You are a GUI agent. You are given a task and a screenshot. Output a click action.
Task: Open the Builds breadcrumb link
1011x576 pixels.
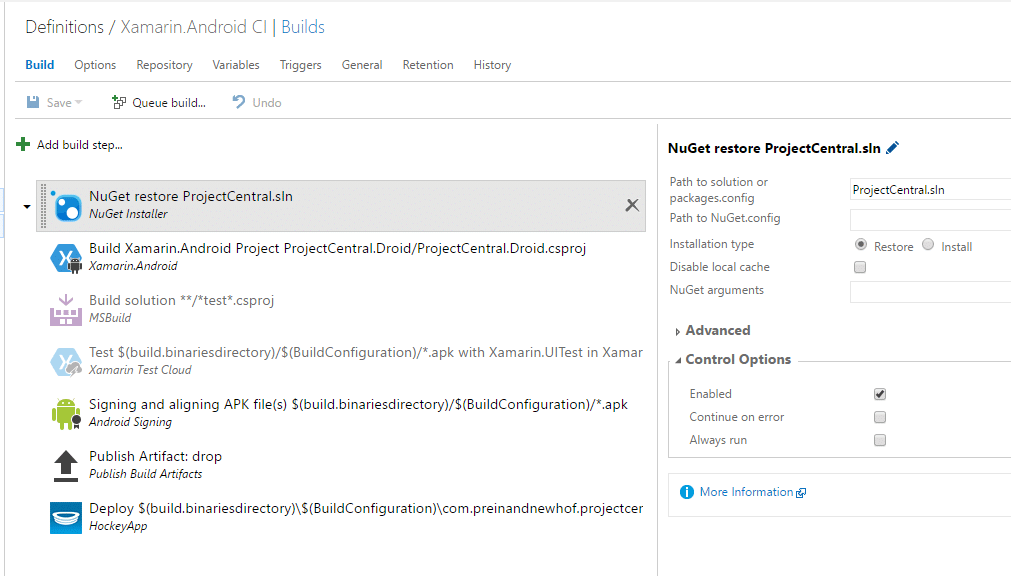303,26
